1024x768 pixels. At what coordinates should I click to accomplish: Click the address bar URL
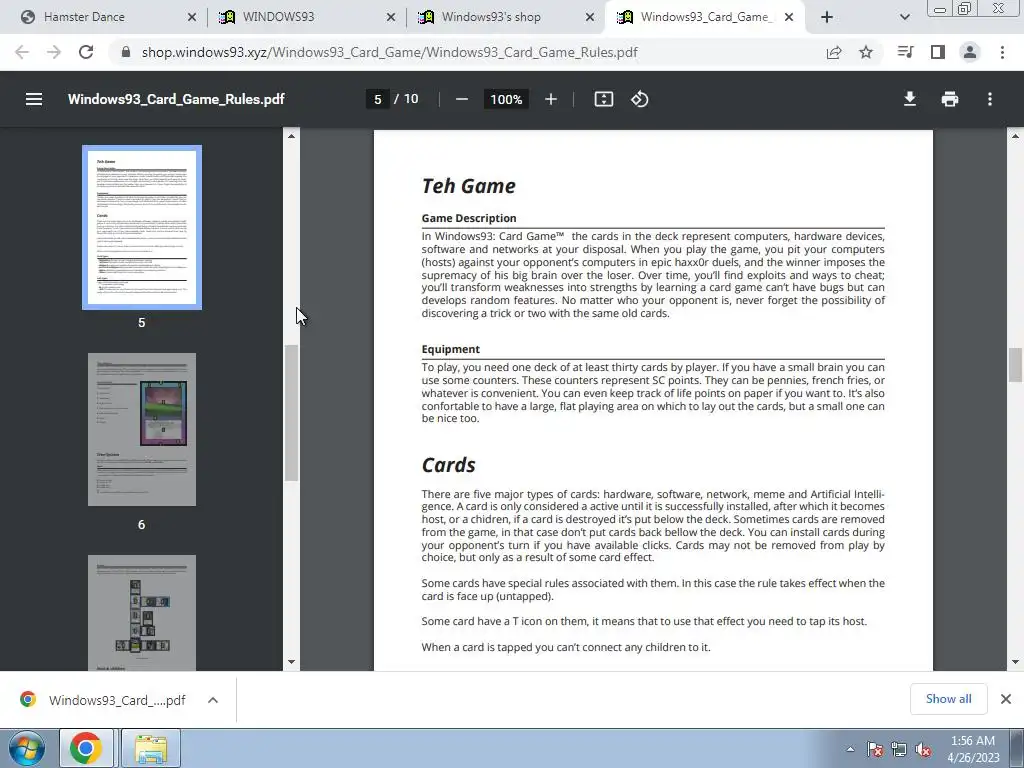[389, 52]
